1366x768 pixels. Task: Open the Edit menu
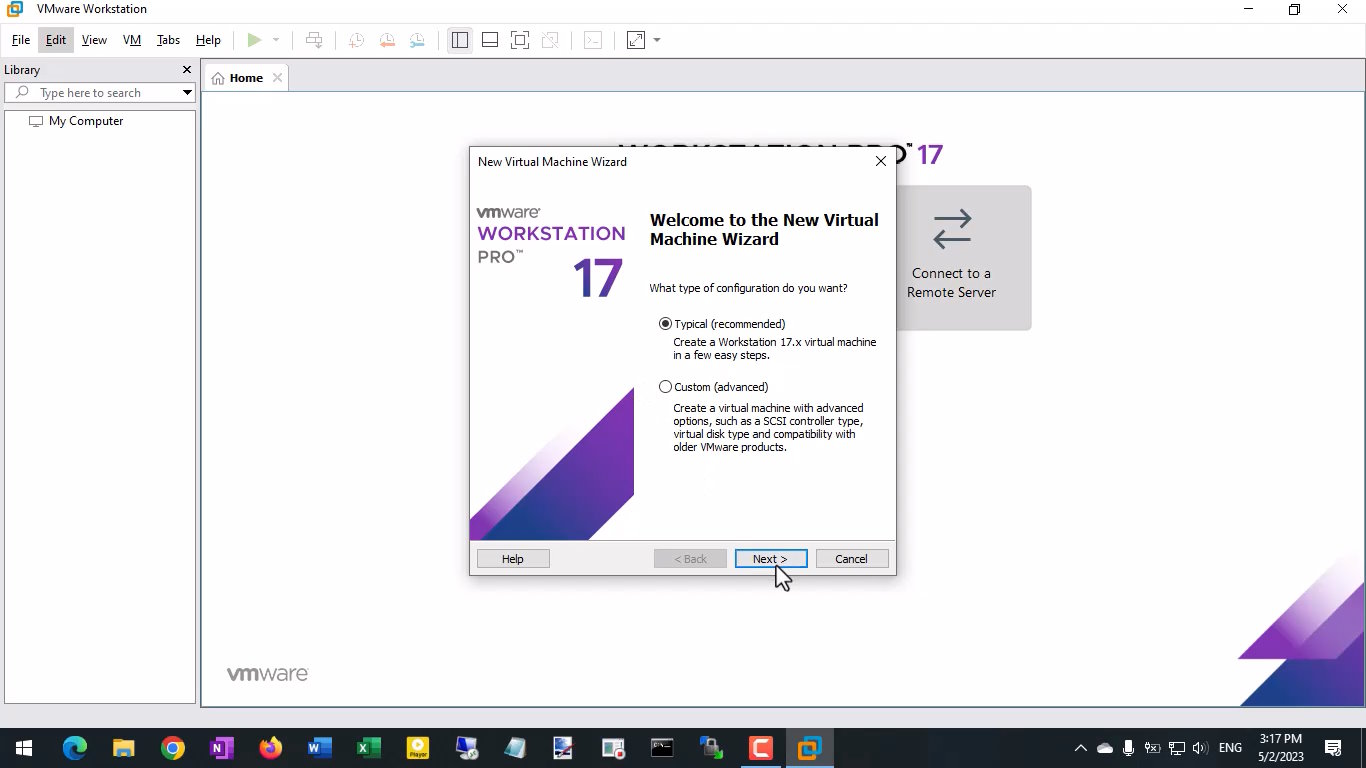coord(56,40)
